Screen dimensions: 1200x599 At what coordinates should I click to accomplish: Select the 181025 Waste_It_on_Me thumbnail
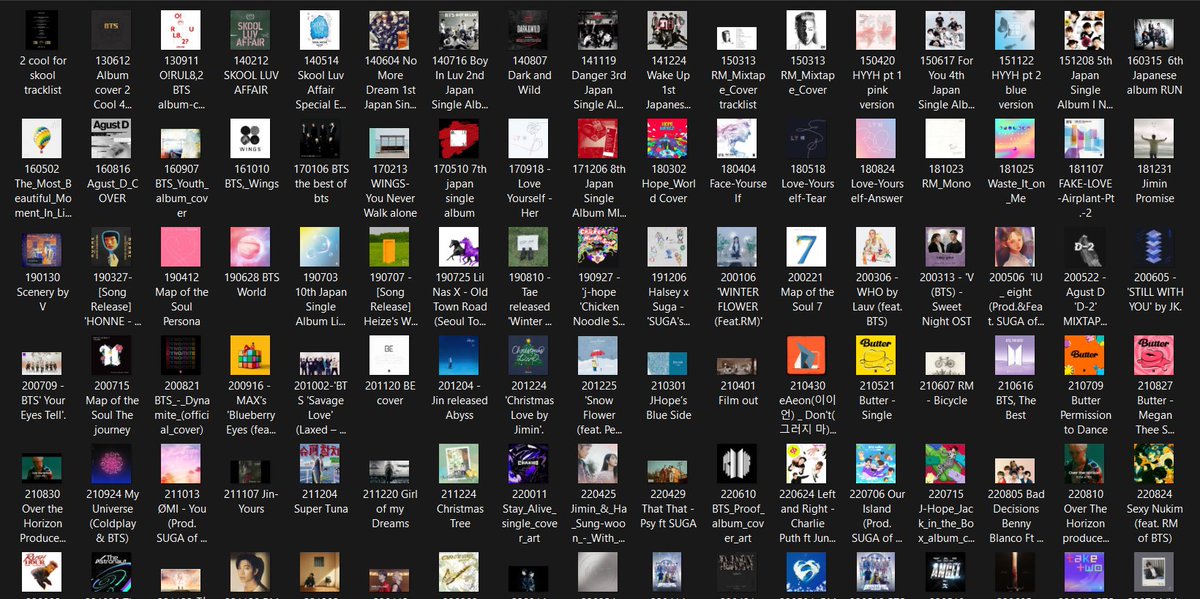(x=1016, y=139)
